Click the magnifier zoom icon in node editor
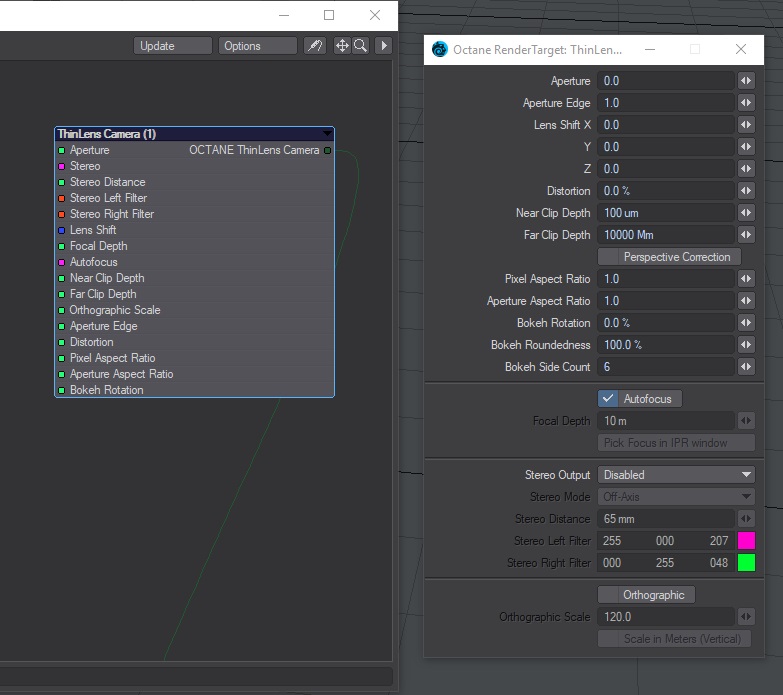 tap(360, 46)
